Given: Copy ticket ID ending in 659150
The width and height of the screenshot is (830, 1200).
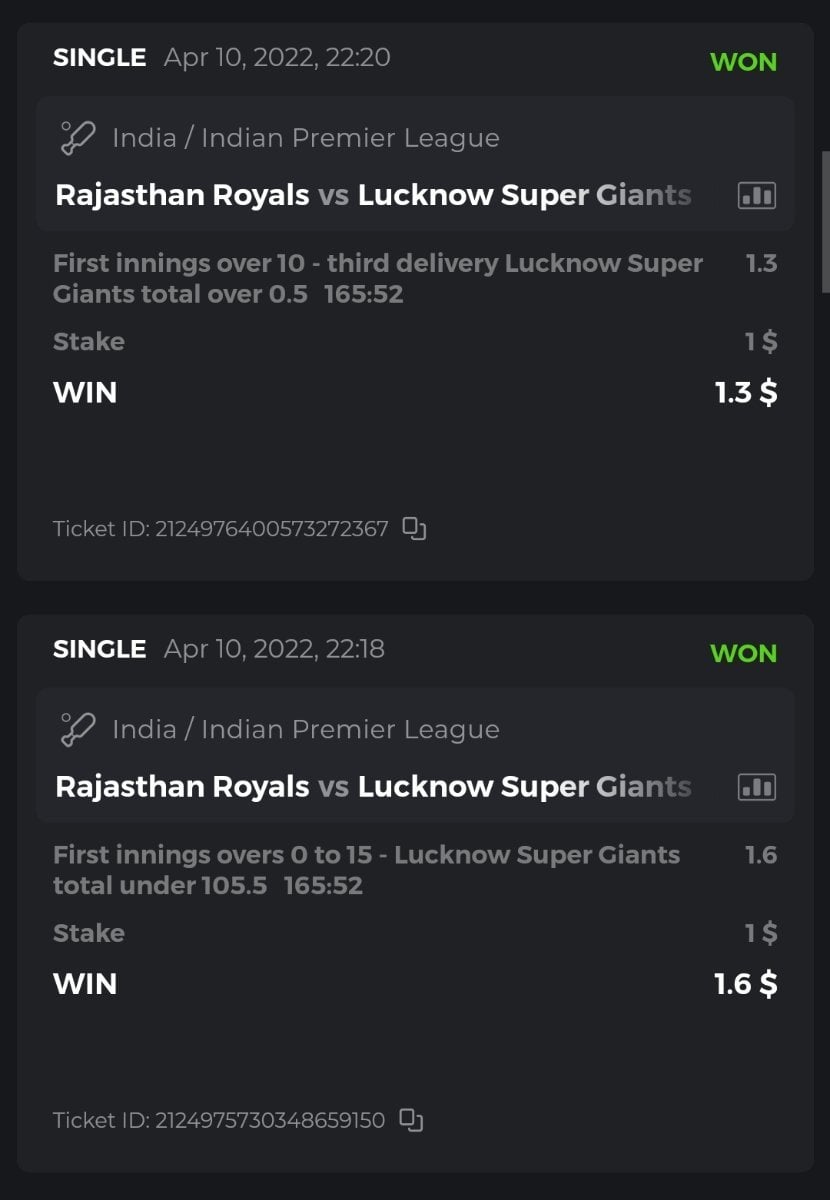Looking at the screenshot, I should pyautogui.click(x=411, y=1120).
